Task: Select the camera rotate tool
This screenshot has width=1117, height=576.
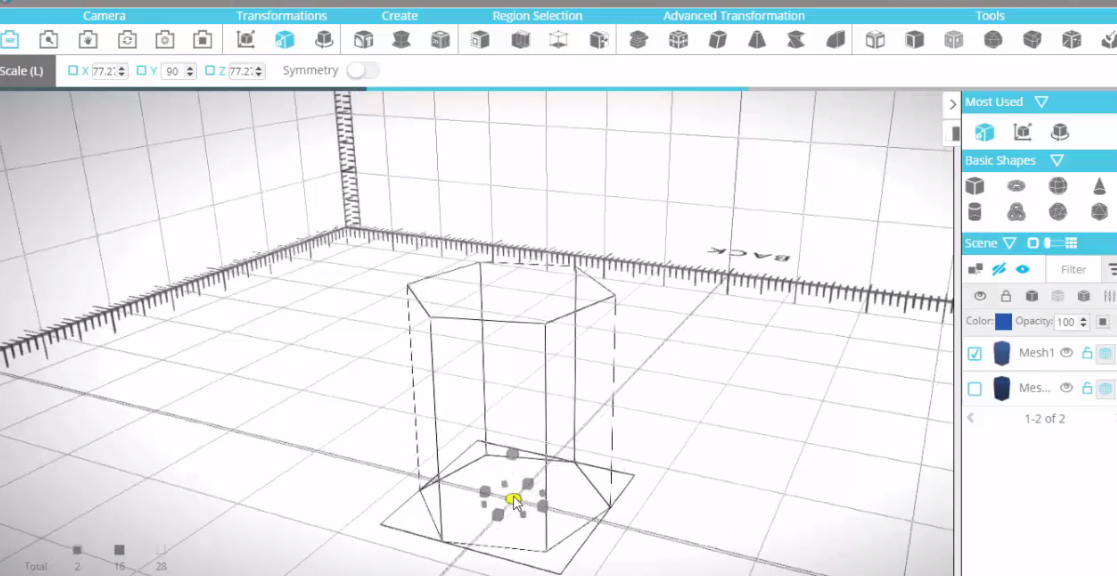Action: [127, 40]
